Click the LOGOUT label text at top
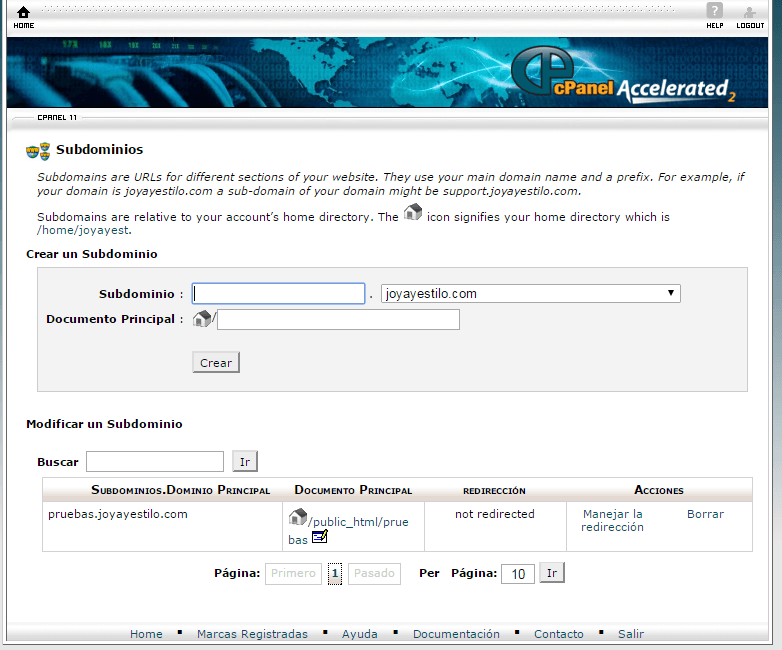The width and height of the screenshot is (782, 650). (x=750, y=25)
